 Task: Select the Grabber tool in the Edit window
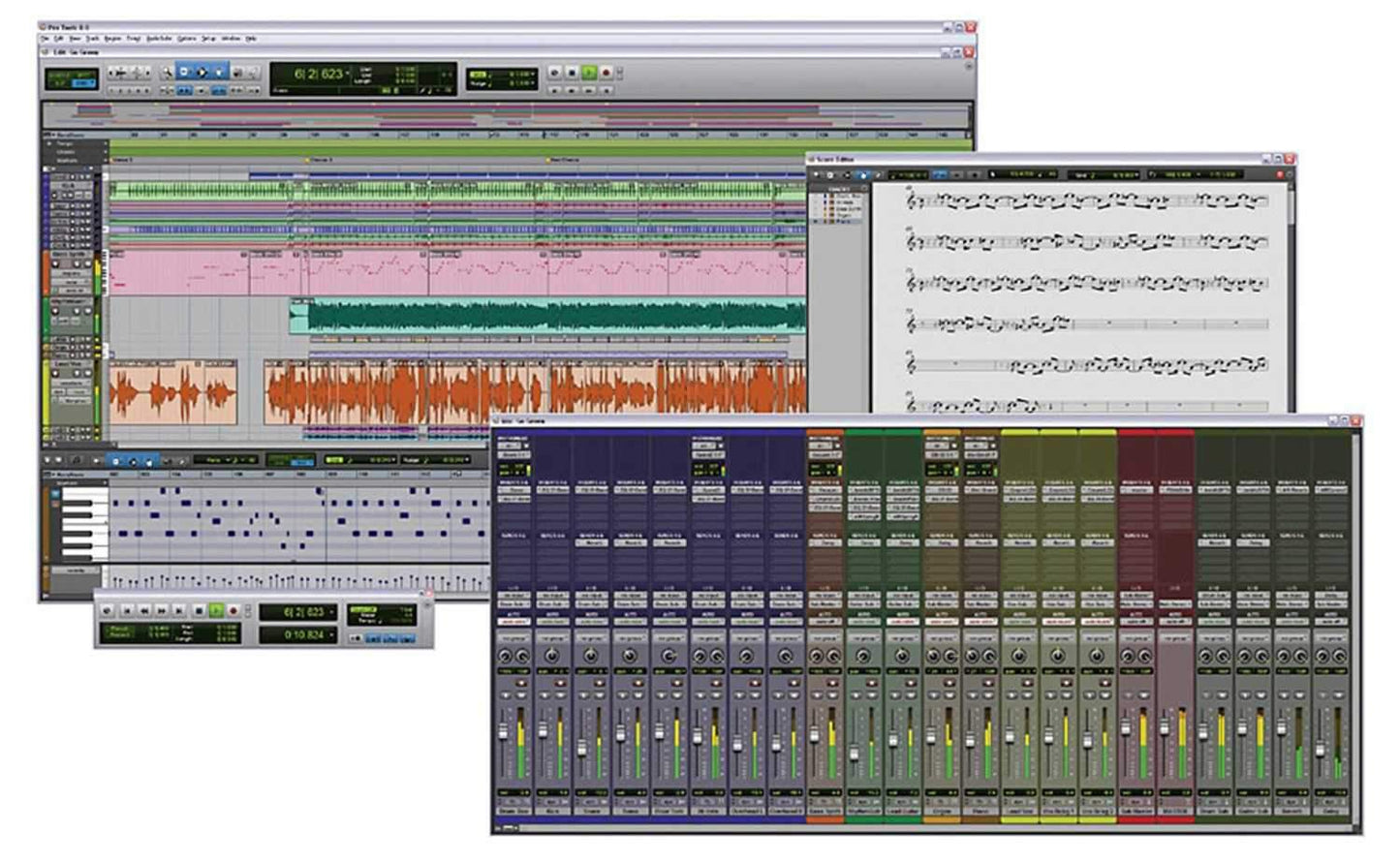point(220,71)
